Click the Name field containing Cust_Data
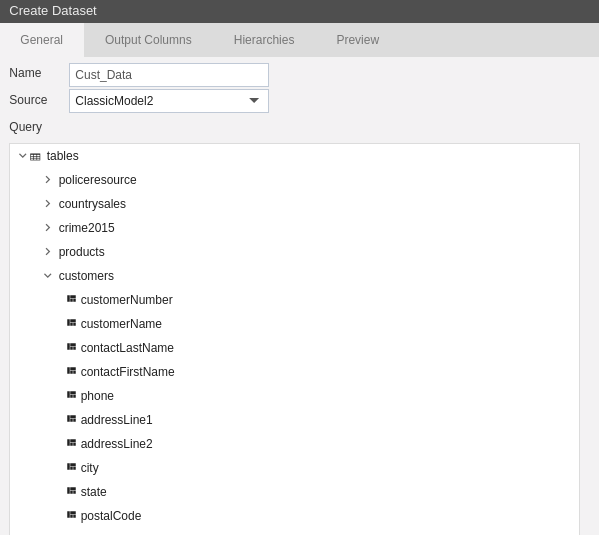599x535 pixels. coord(169,75)
